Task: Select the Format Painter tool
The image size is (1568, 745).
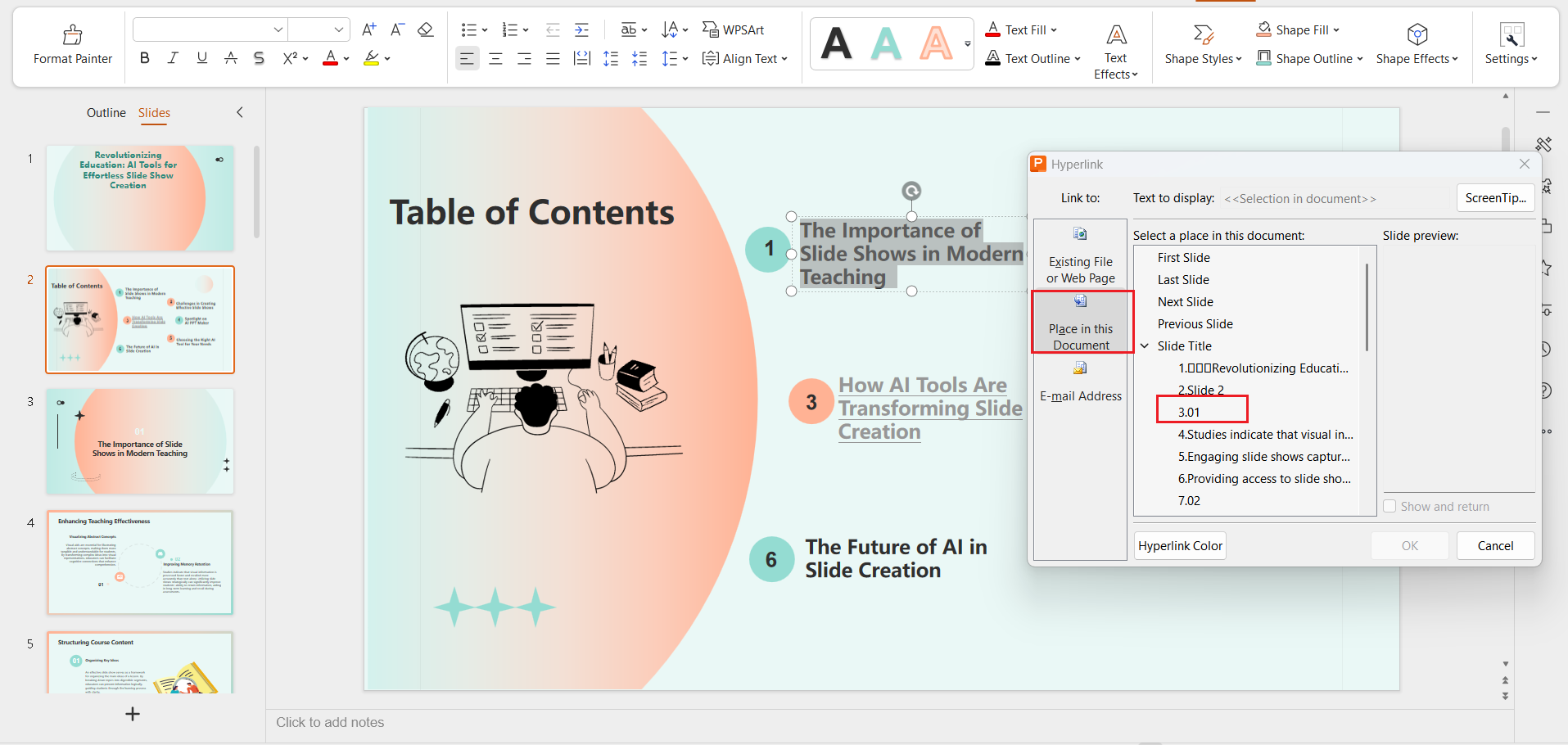Action: 72,45
